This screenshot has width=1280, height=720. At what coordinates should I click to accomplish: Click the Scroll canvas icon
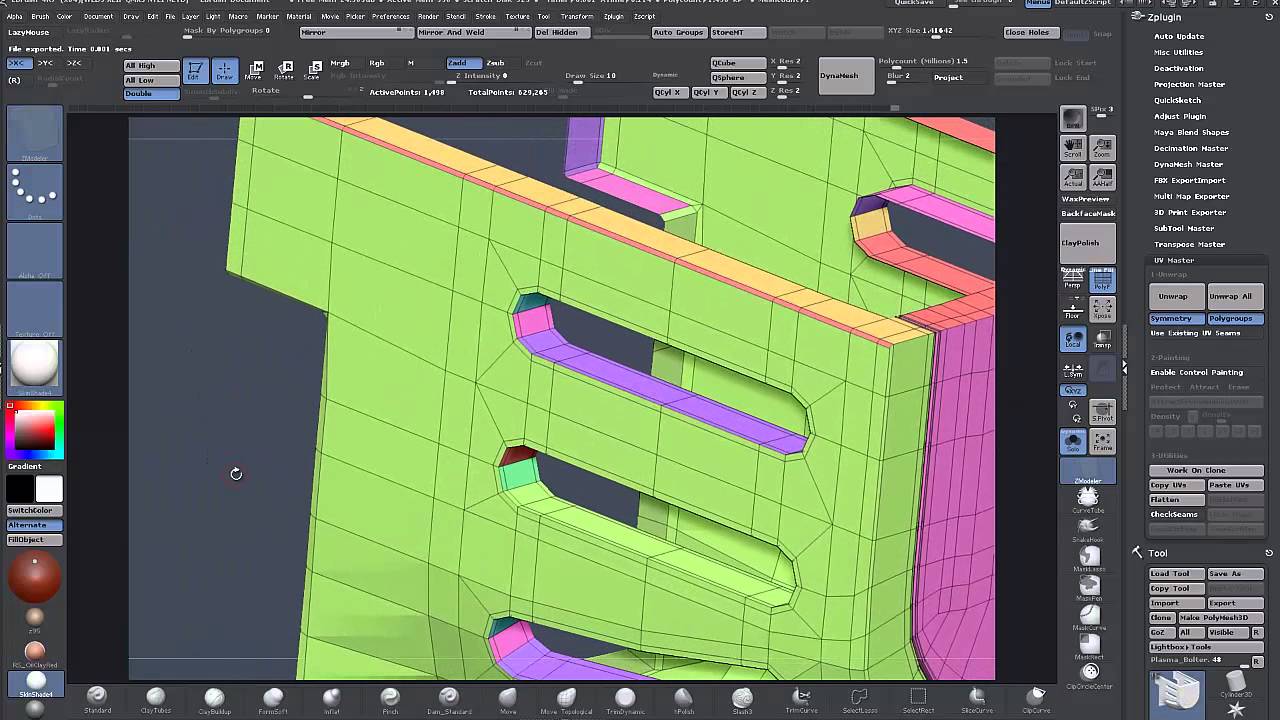click(x=1073, y=148)
